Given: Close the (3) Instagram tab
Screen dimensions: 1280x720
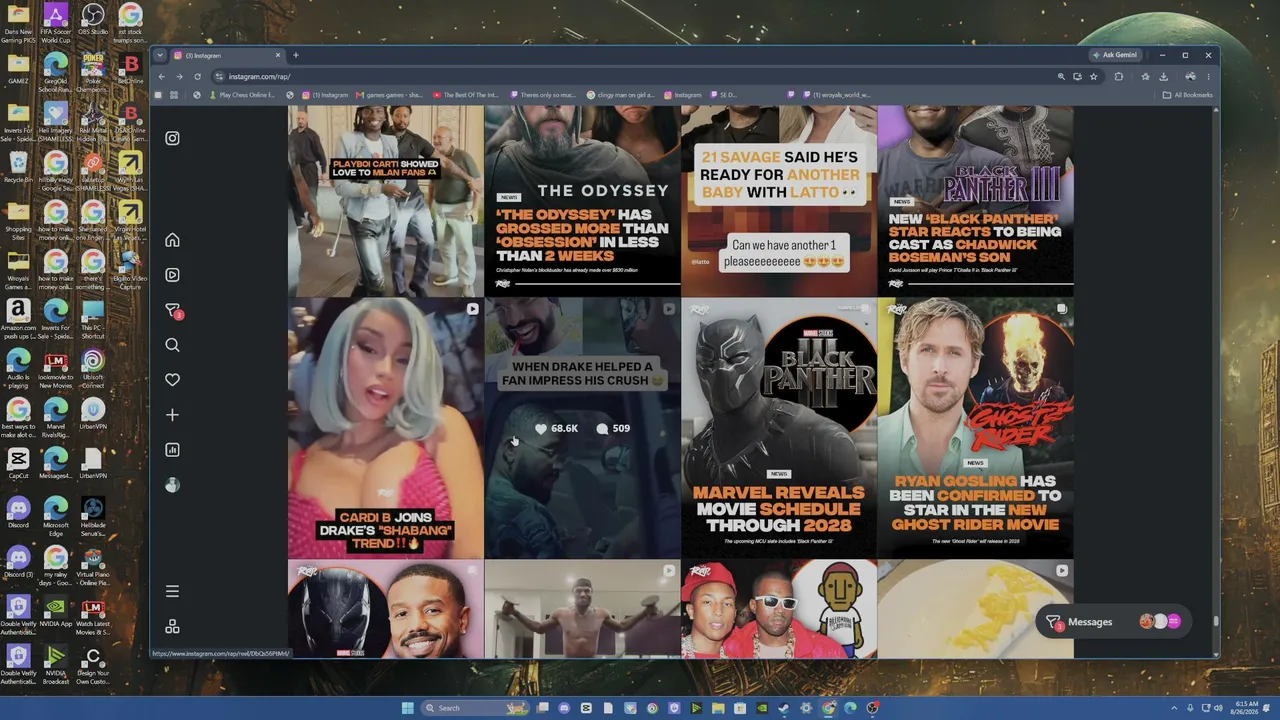Looking at the screenshot, I should [x=278, y=55].
